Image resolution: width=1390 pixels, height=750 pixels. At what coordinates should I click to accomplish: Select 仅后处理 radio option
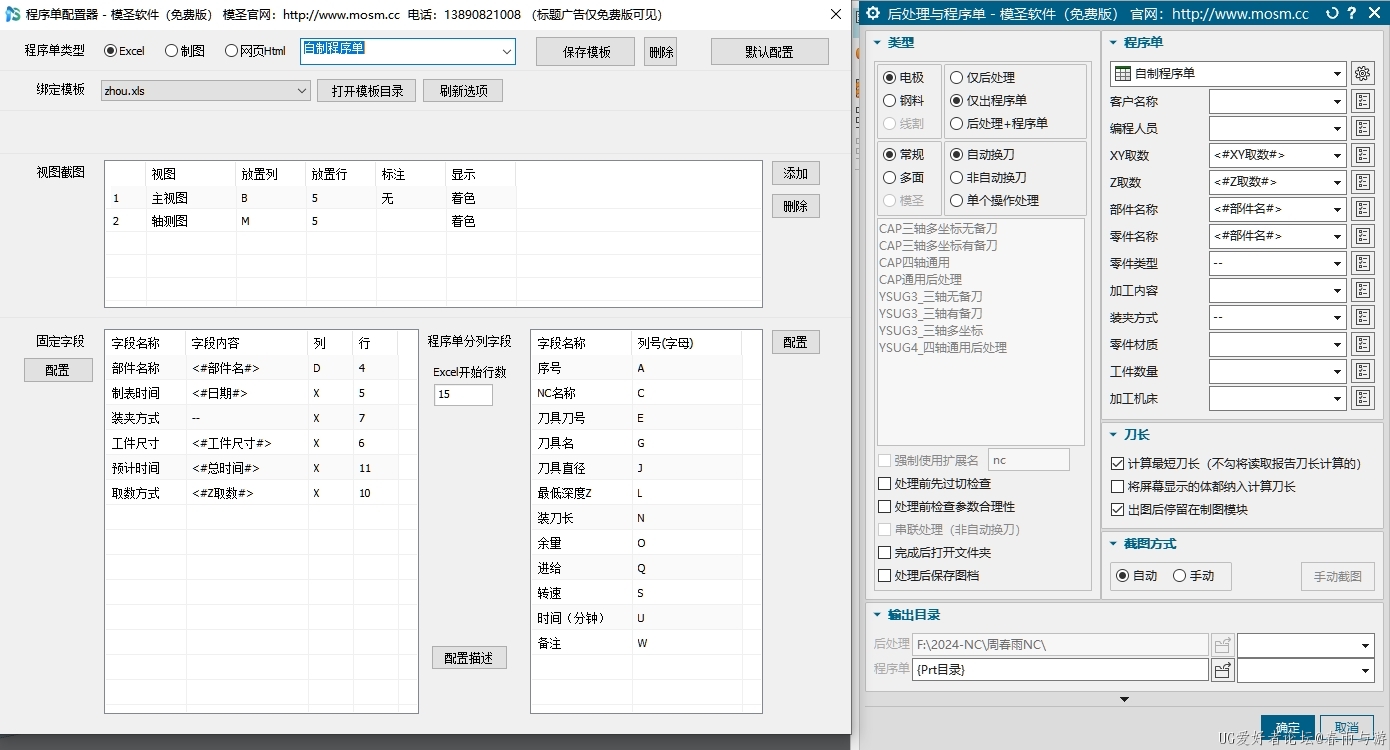pyautogui.click(x=982, y=78)
